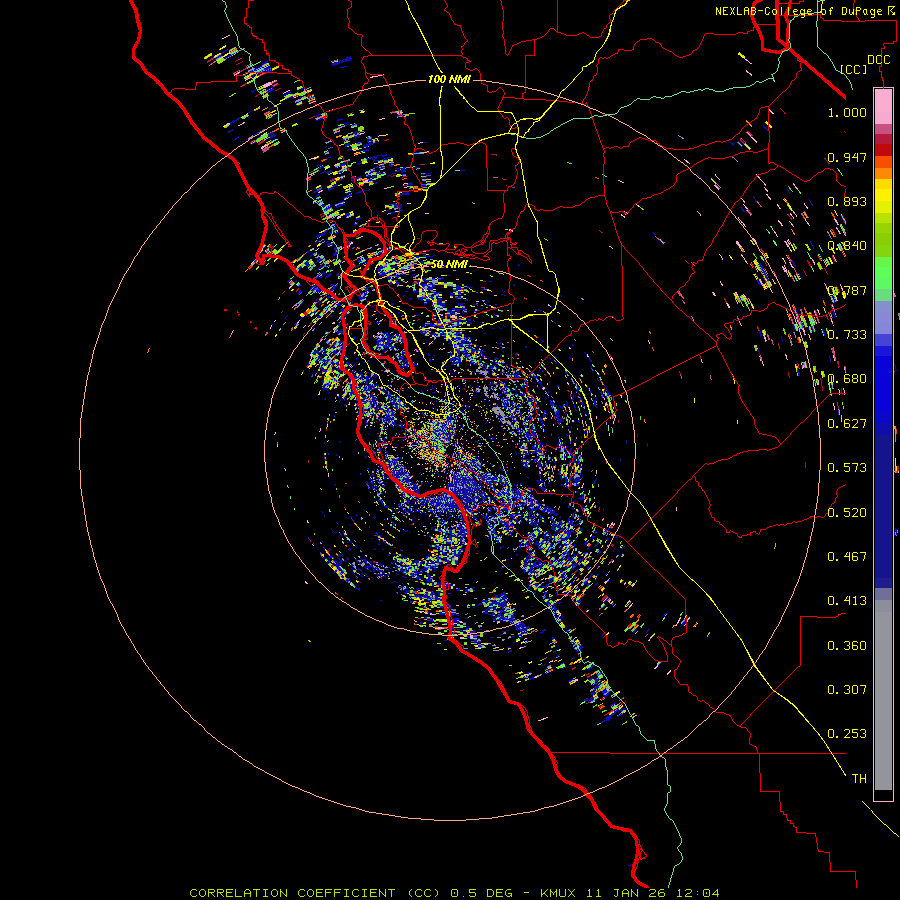
Task: Click the 0.253 scale label
Action: [x=847, y=734]
